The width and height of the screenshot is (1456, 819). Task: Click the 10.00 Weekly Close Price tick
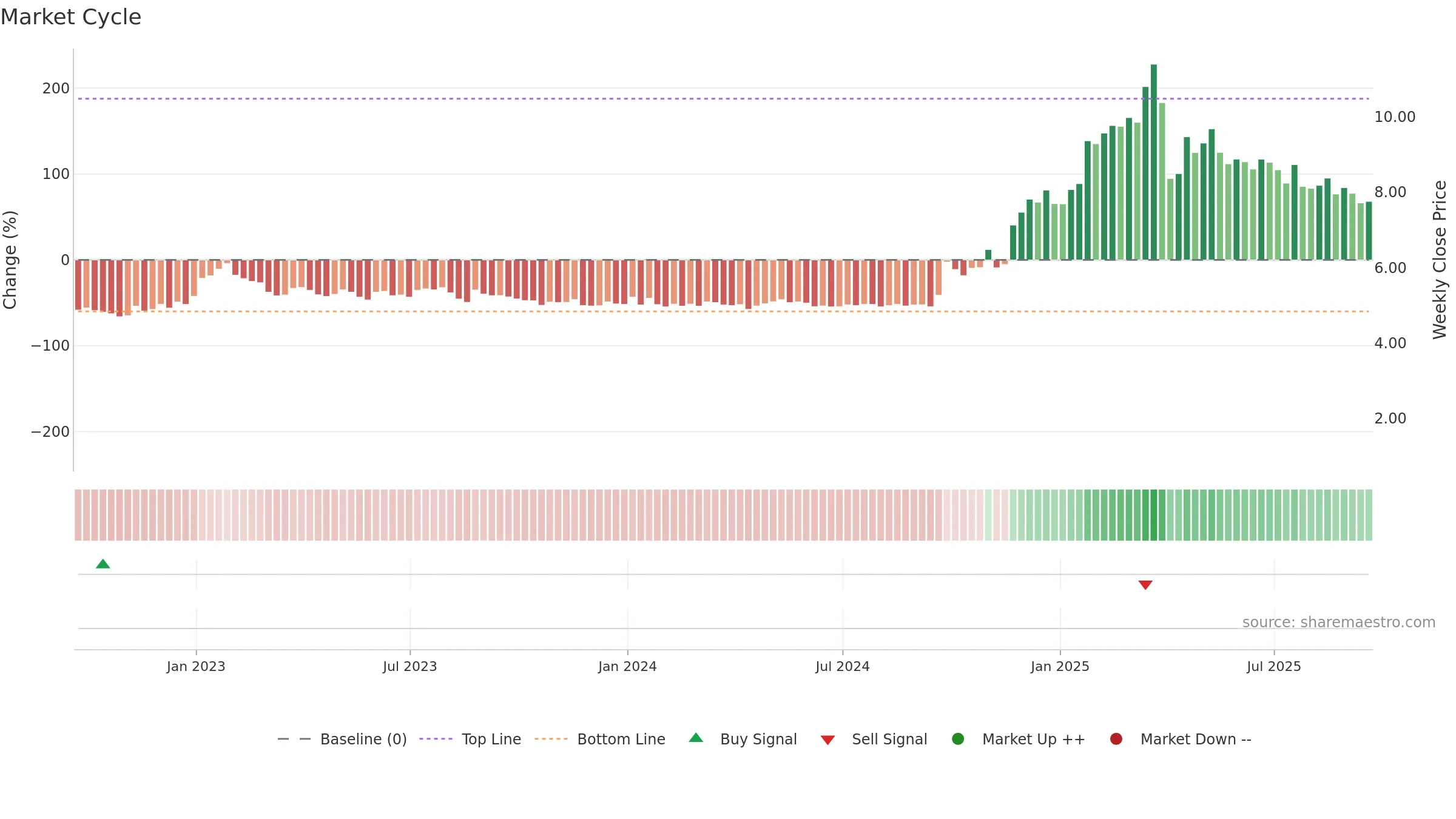click(1395, 117)
